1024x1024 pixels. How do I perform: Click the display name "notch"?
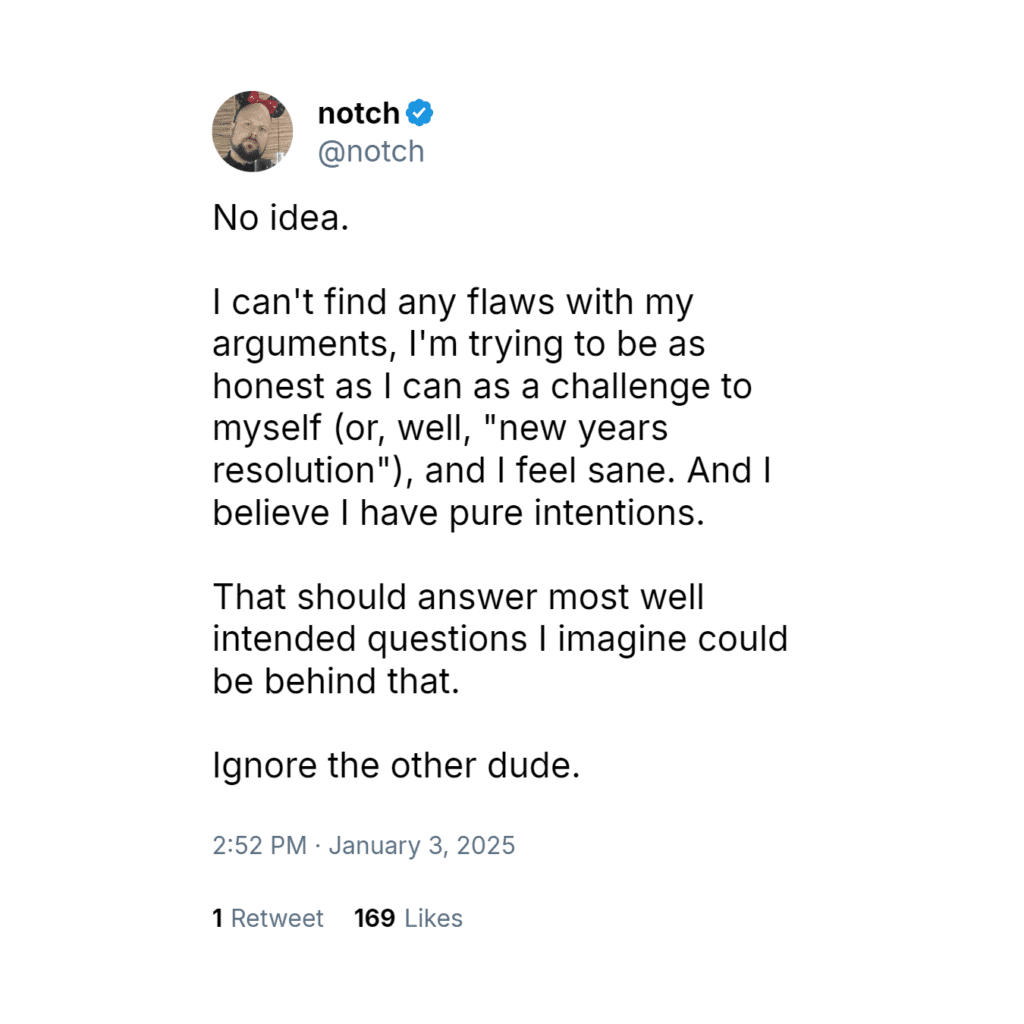(358, 114)
